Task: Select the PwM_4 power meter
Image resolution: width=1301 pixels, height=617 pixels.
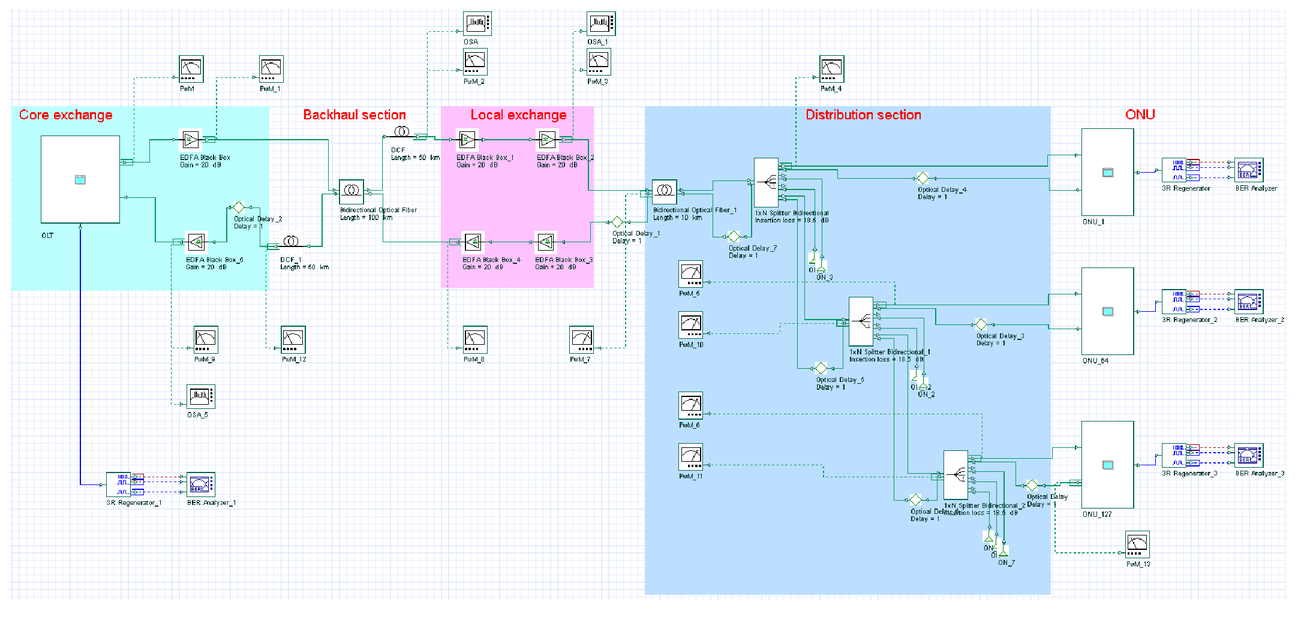Action: point(831,69)
